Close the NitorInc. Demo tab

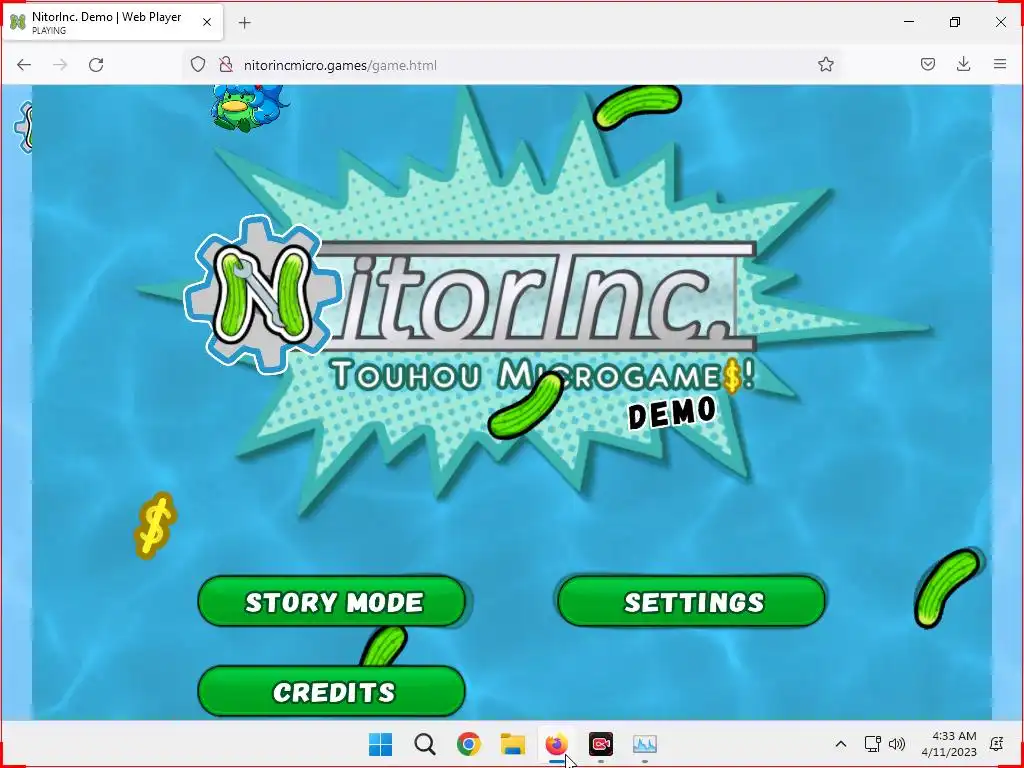point(207,22)
